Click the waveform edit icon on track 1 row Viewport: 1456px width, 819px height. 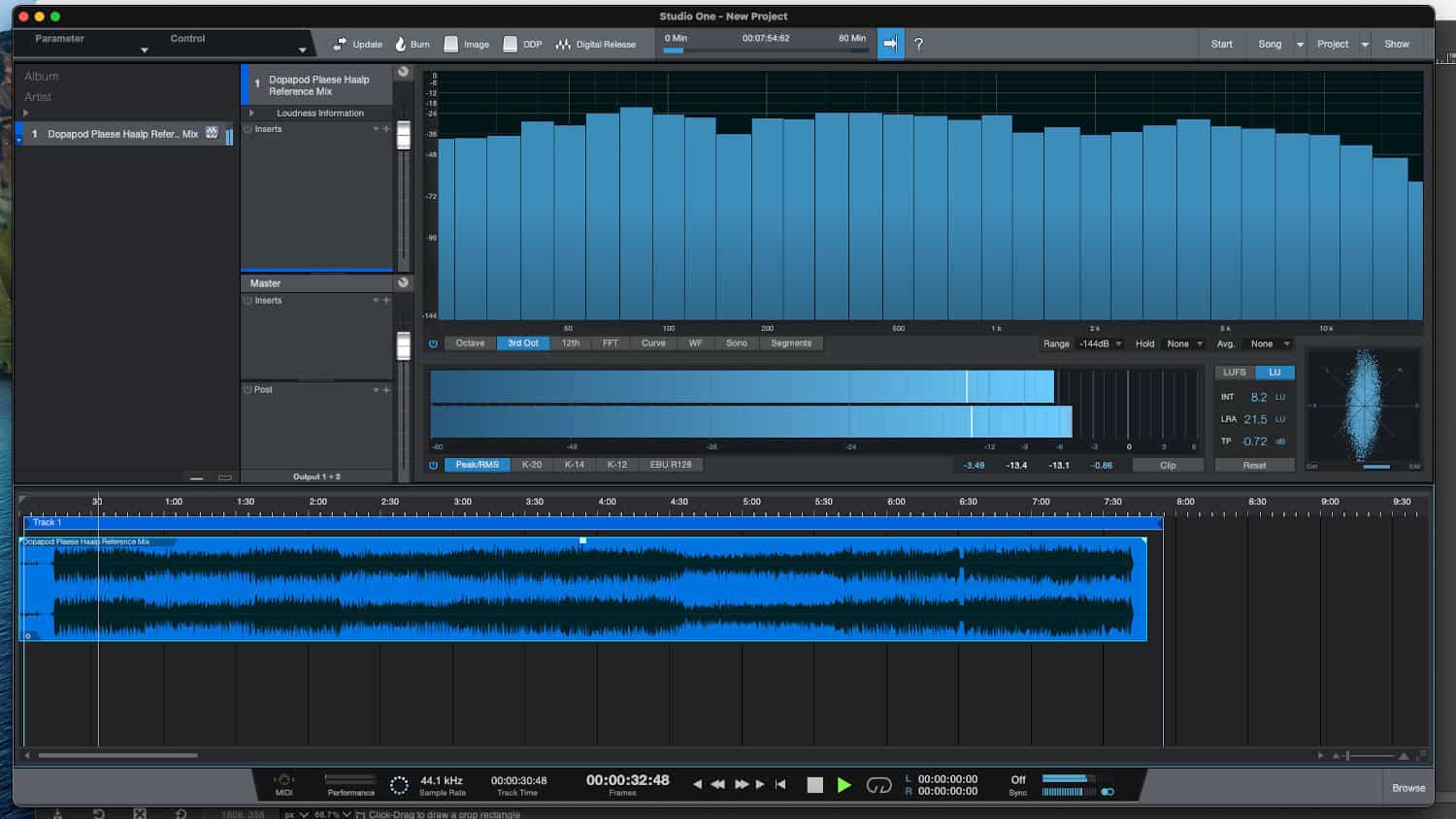[x=212, y=133]
